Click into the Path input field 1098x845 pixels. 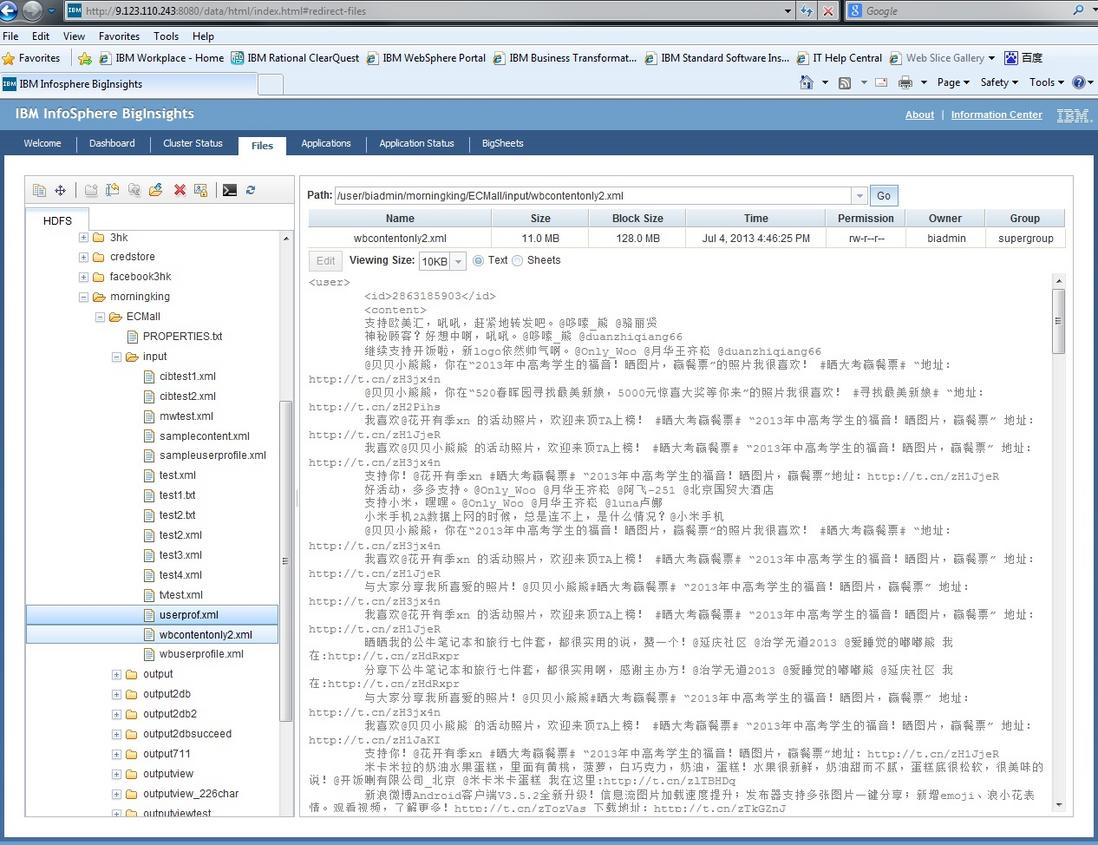click(x=593, y=196)
